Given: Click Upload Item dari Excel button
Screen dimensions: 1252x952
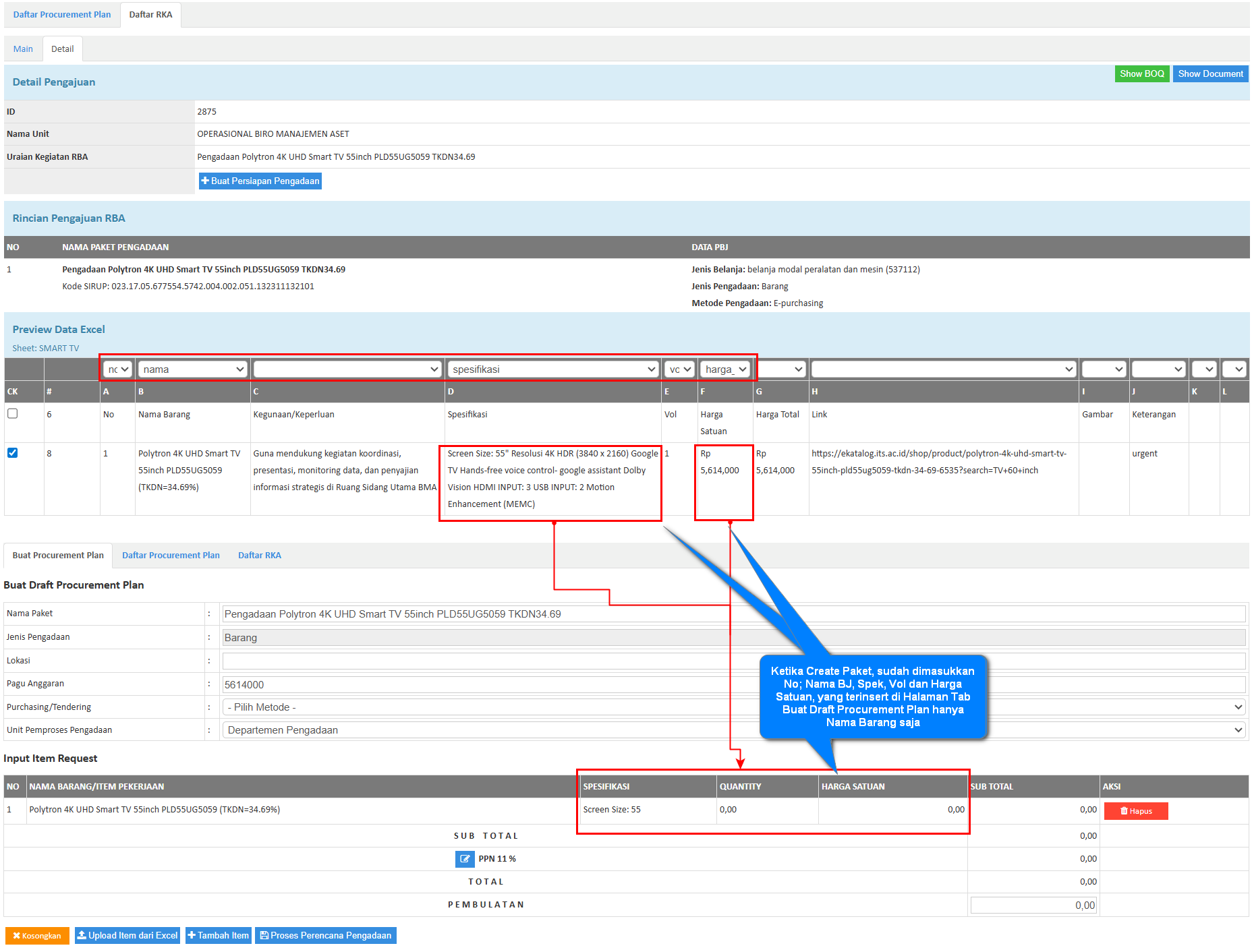Looking at the screenshot, I should pyautogui.click(x=127, y=936).
